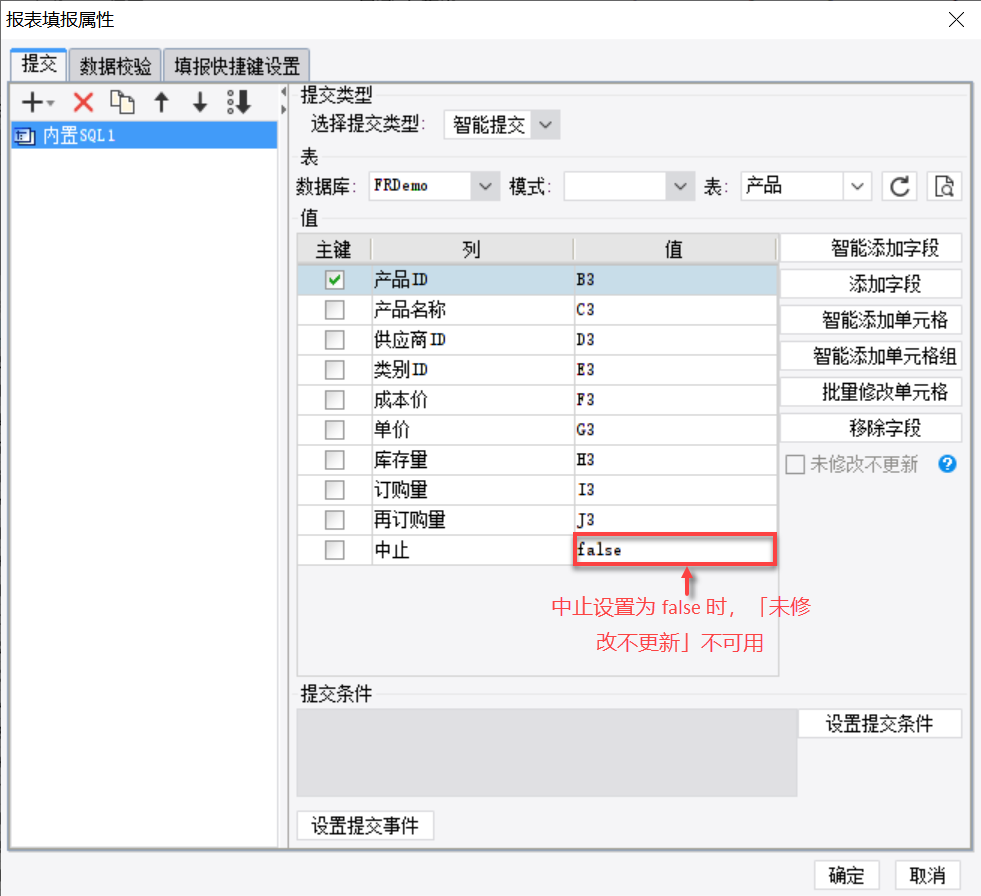Screen dimensions: 981x896
Task: Refresh the table list icon
Action: [x=900, y=186]
